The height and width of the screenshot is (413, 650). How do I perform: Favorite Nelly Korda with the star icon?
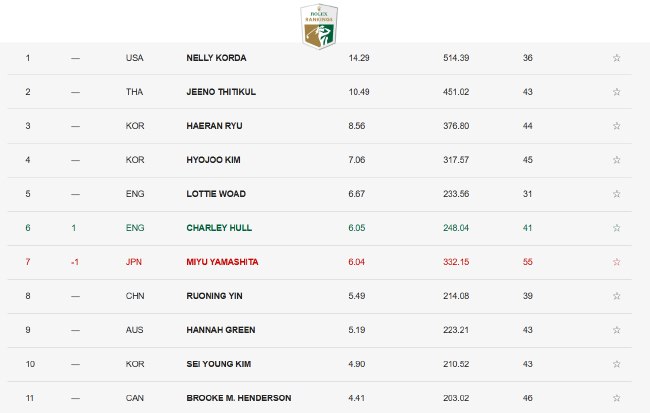click(x=616, y=58)
